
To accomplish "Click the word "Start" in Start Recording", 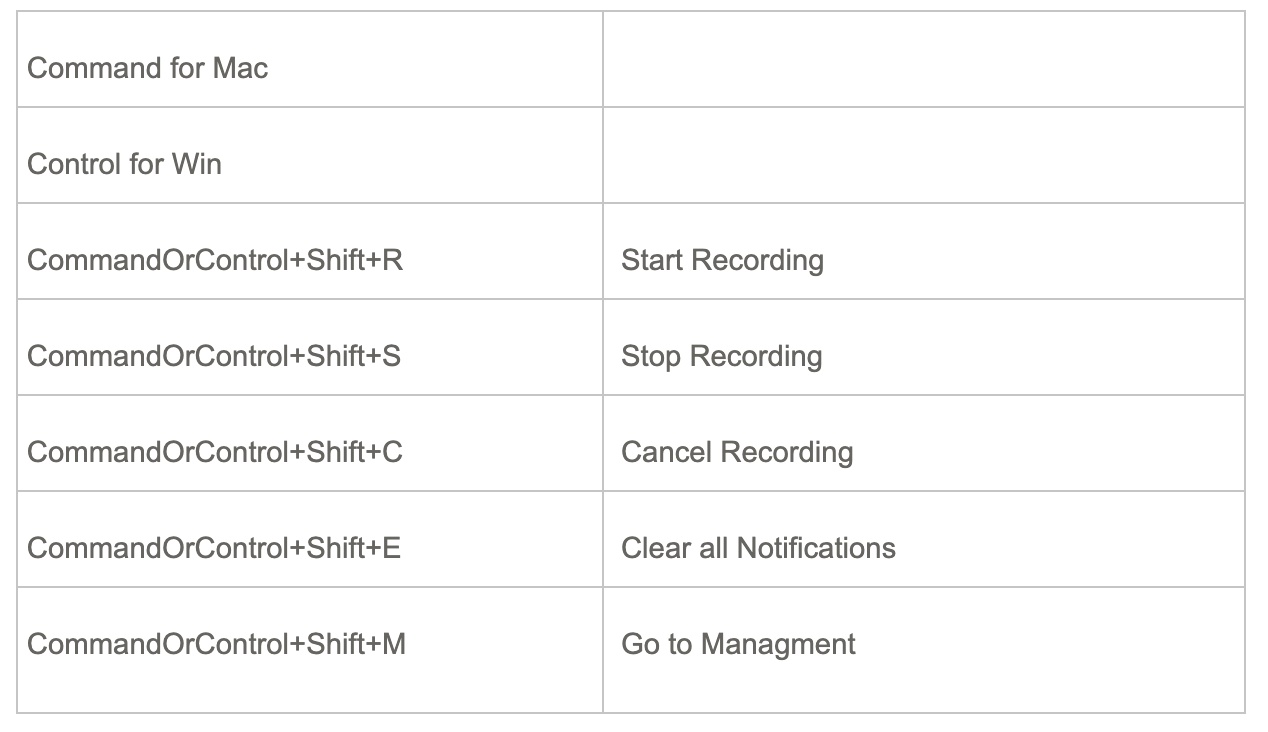I will 652,260.
